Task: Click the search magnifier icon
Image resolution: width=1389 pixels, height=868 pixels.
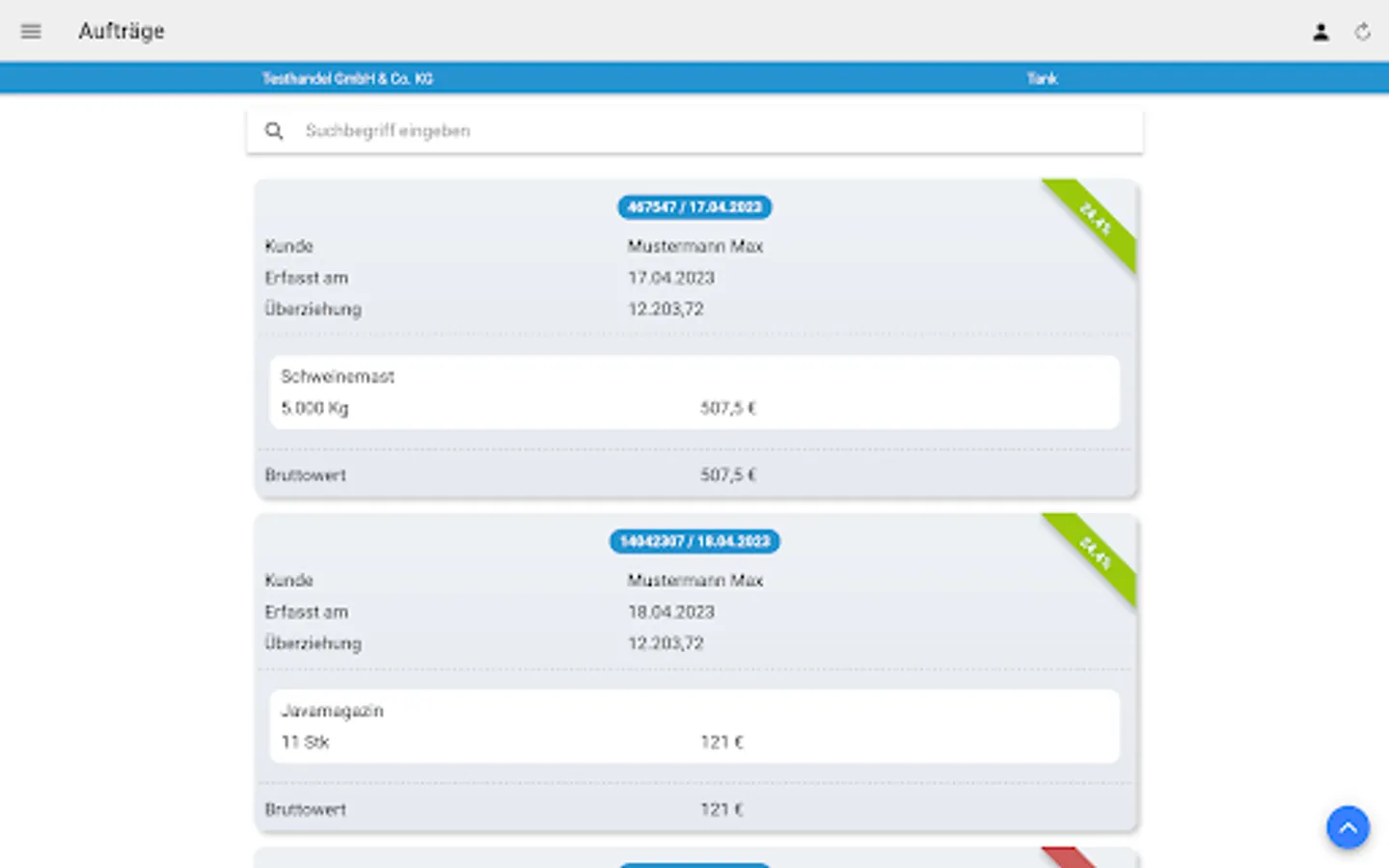Action: click(x=274, y=130)
